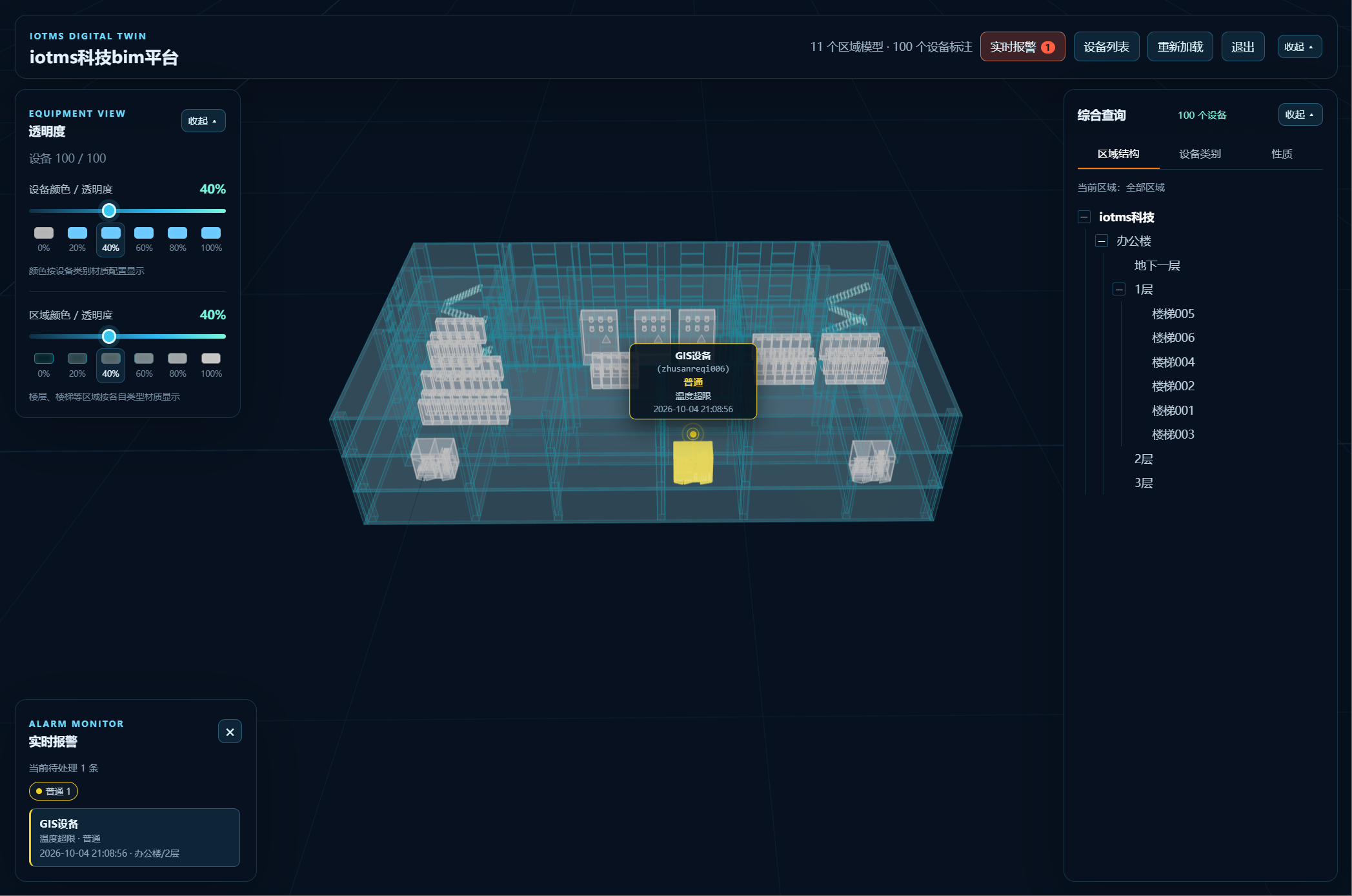Viewport: 1352px width, 896px height.
Task: Select 3层 in region tree
Action: [1144, 483]
